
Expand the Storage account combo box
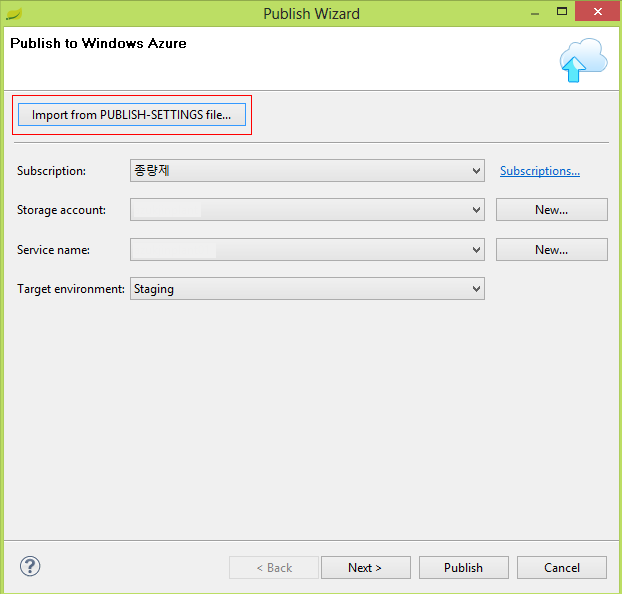[x=307, y=210]
